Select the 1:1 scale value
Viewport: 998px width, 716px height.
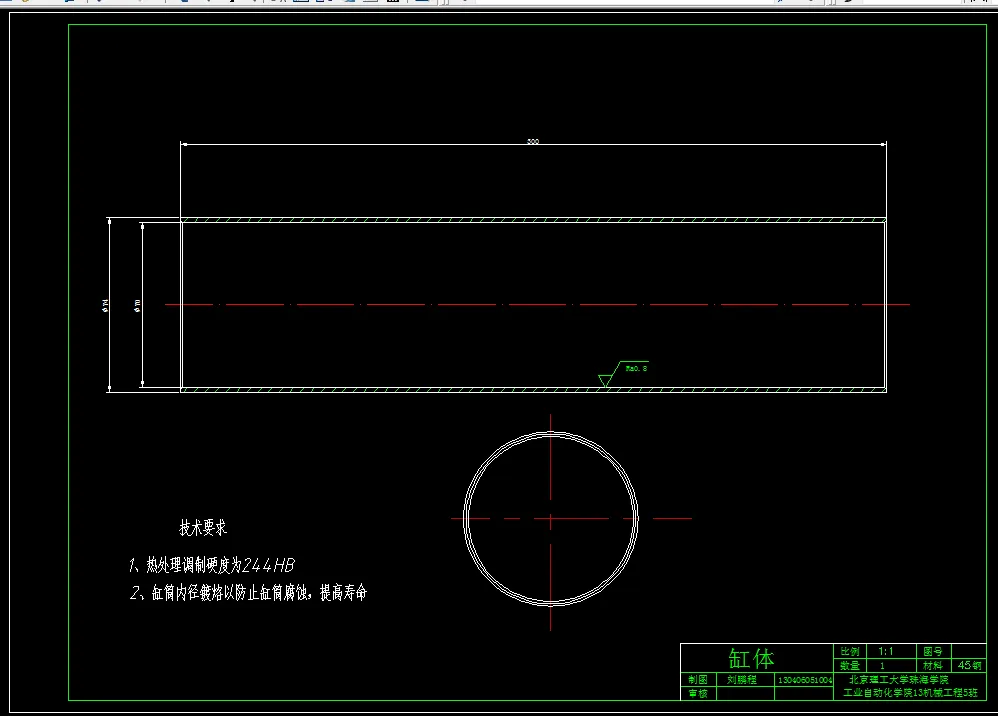pyautogui.click(x=885, y=651)
